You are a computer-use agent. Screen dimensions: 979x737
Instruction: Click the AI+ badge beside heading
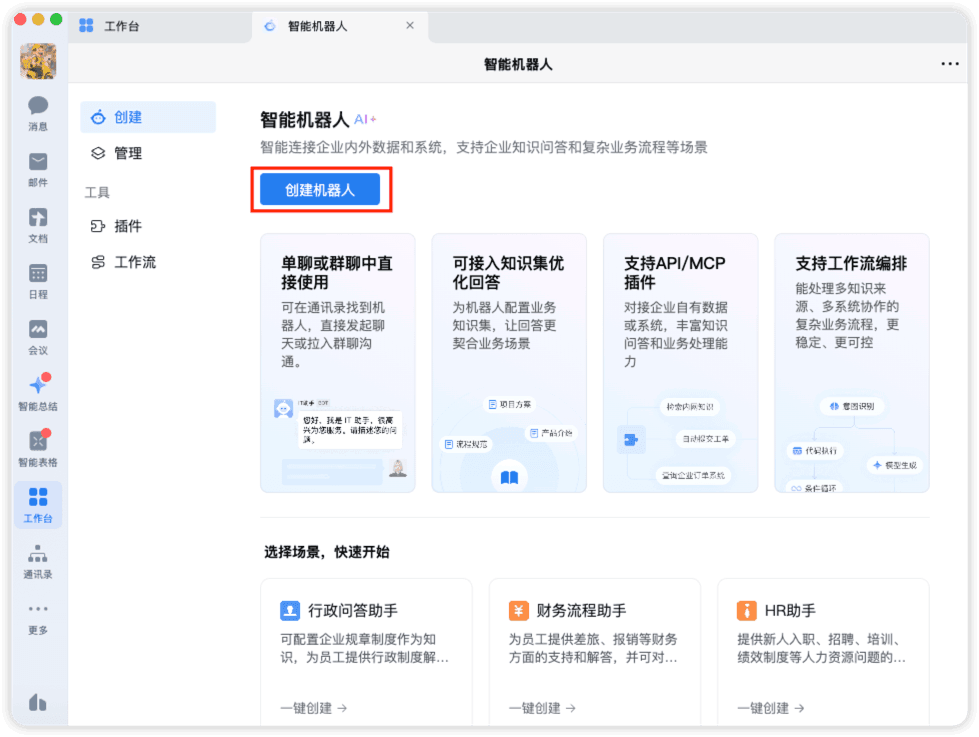tap(365, 119)
